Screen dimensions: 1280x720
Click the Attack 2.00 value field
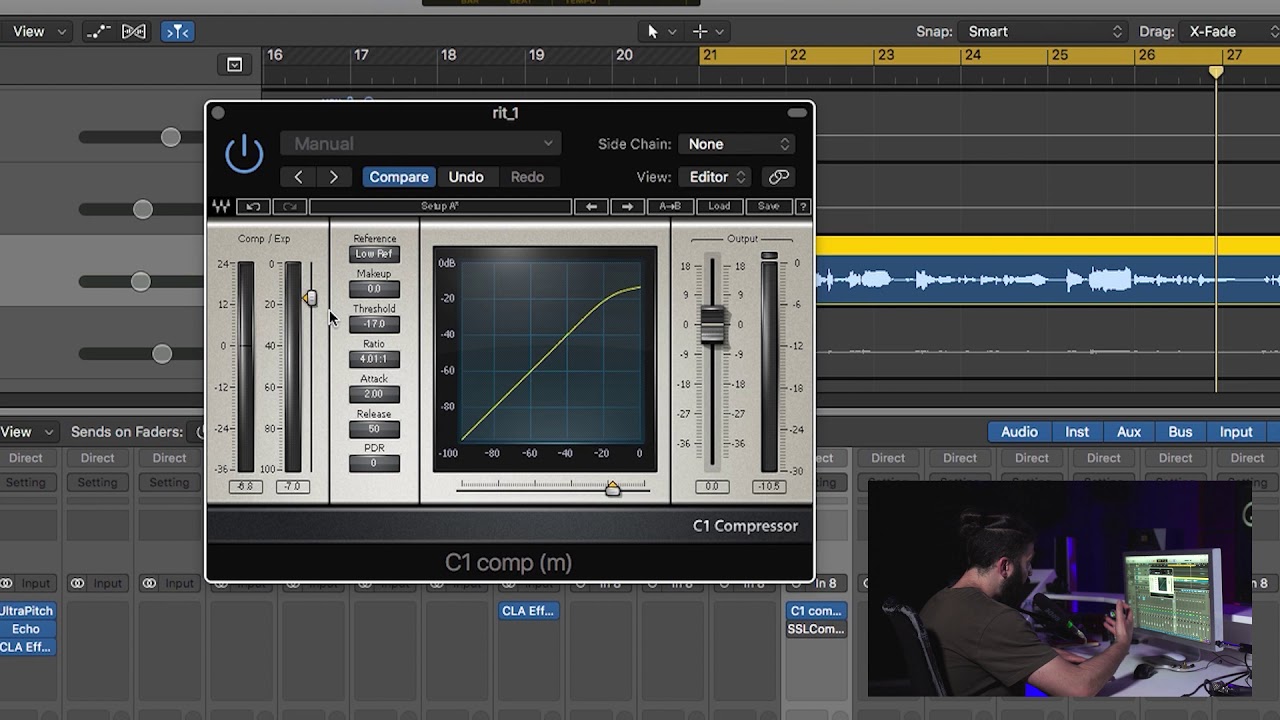(x=374, y=394)
